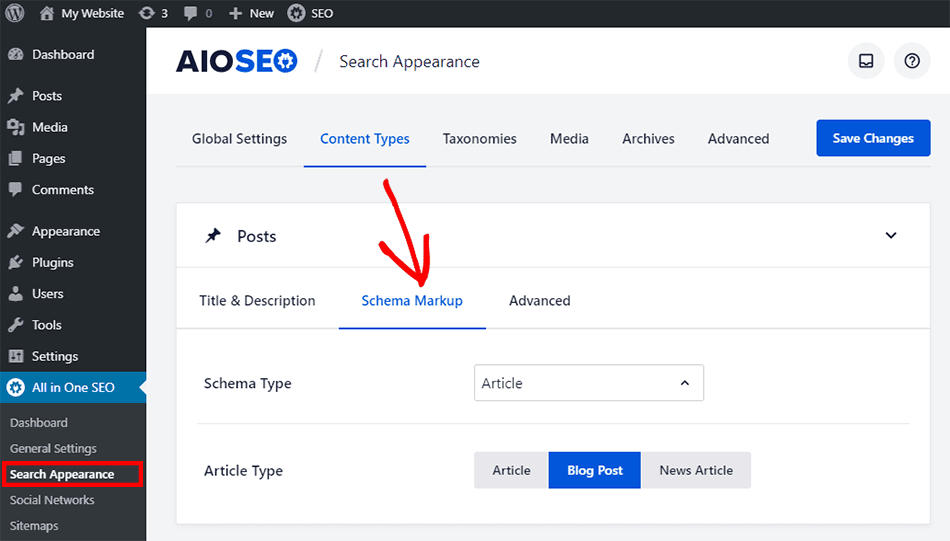The height and width of the screenshot is (541, 950).
Task: Click the updates icon showing 3
Action: [x=153, y=13]
